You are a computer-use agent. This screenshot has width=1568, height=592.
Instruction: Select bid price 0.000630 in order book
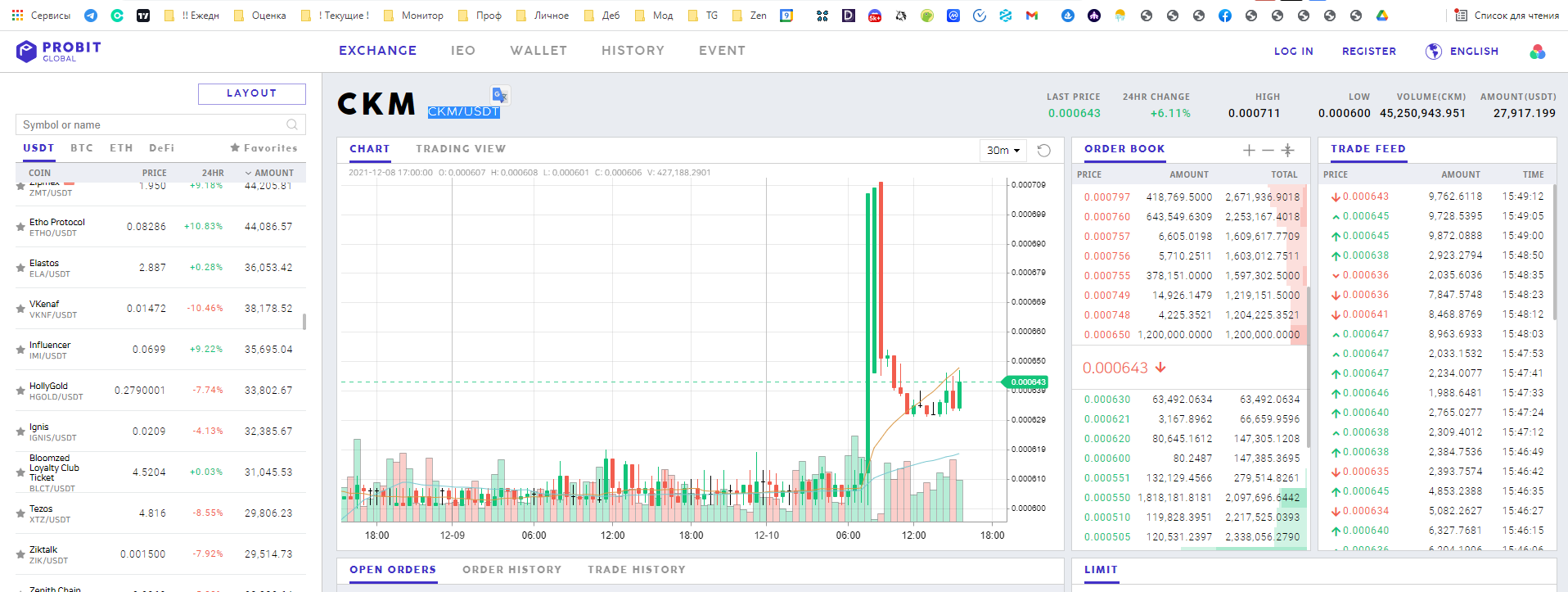point(1106,400)
